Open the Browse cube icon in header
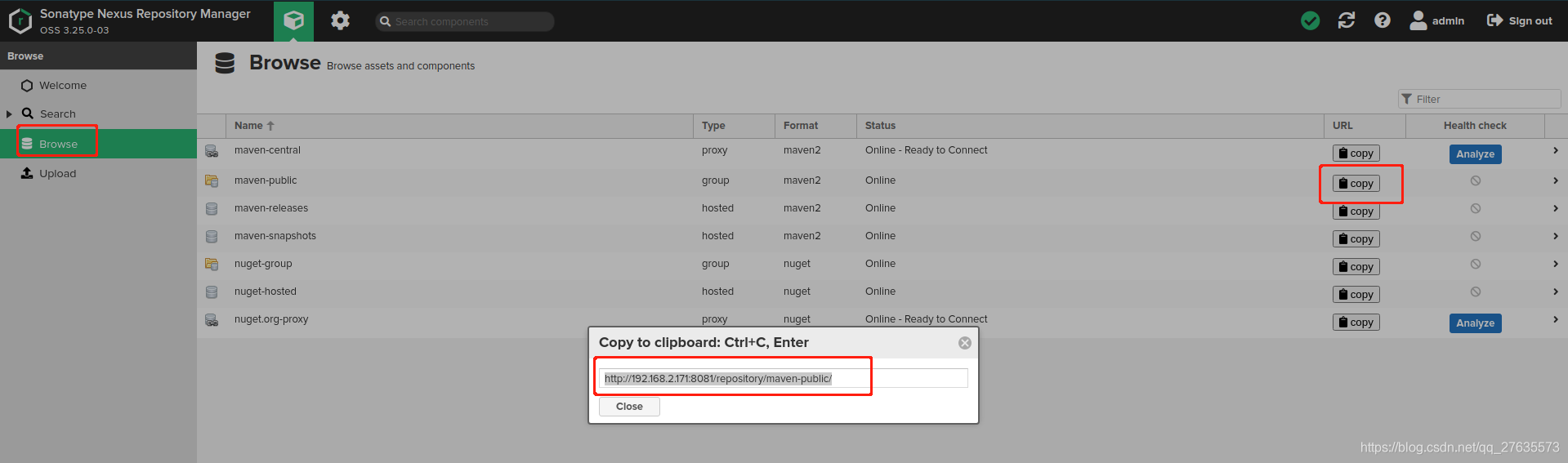Screen dimensions: 1568x463 293,20
